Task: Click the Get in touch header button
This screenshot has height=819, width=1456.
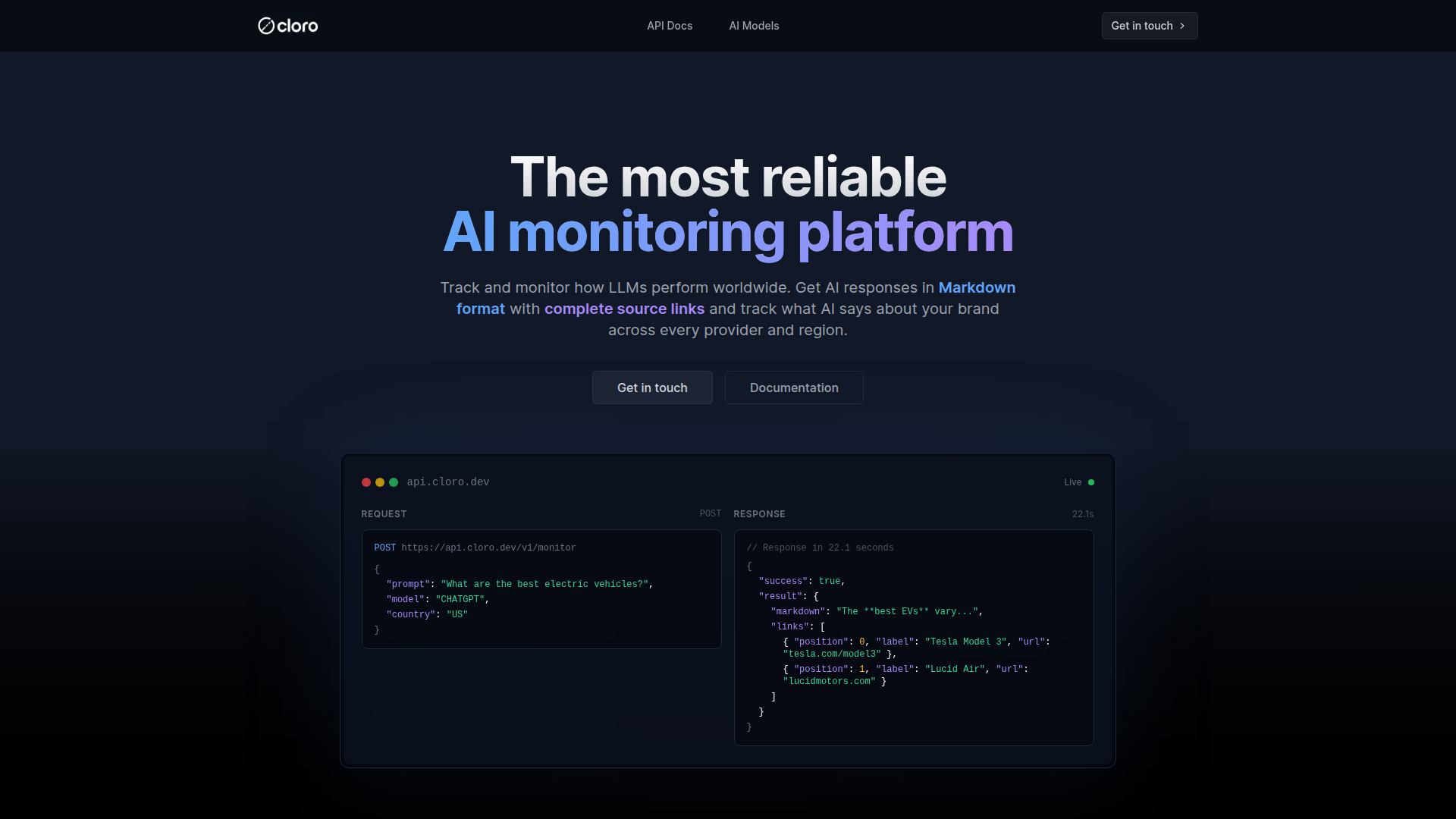Action: (1149, 25)
